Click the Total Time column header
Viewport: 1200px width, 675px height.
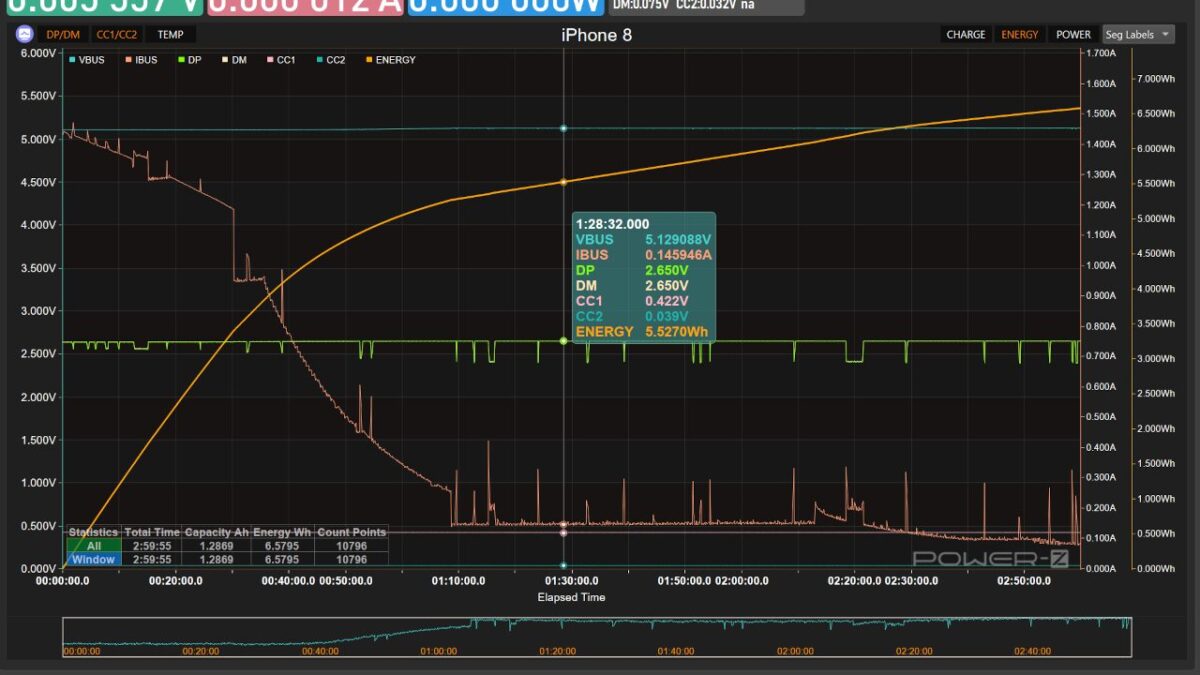point(152,533)
